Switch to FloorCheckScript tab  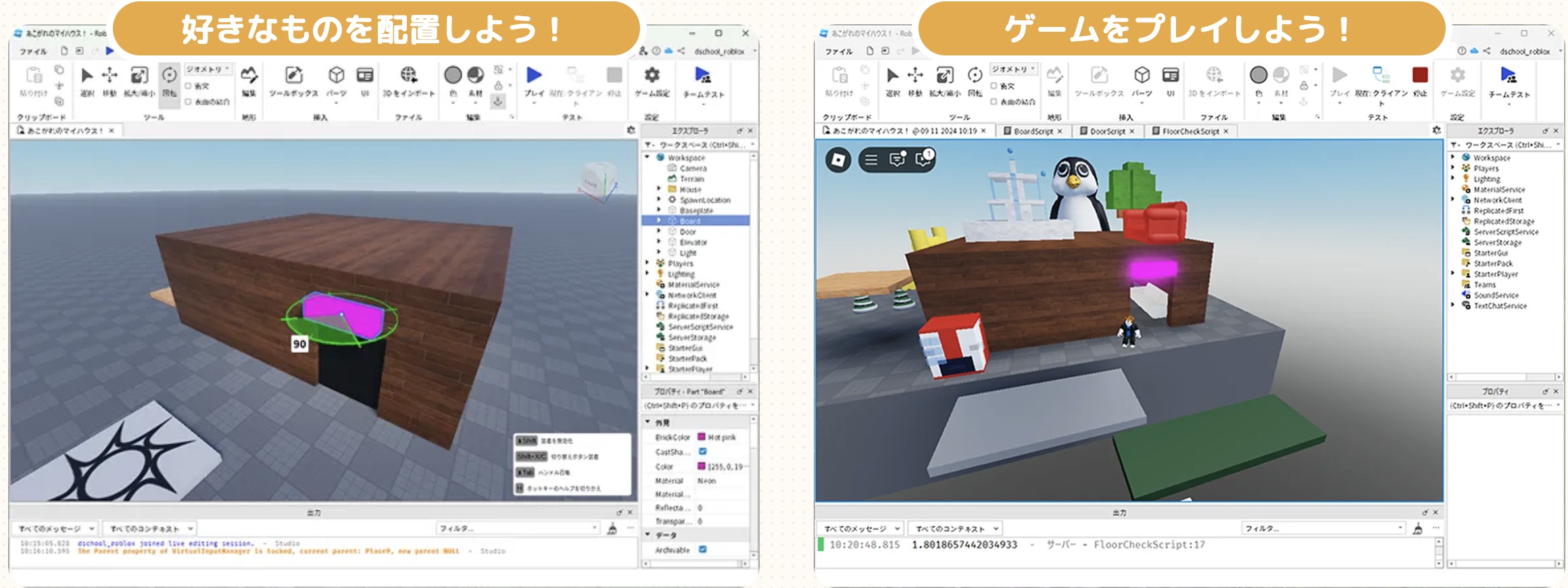pyautogui.click(x=1190, y=131)
